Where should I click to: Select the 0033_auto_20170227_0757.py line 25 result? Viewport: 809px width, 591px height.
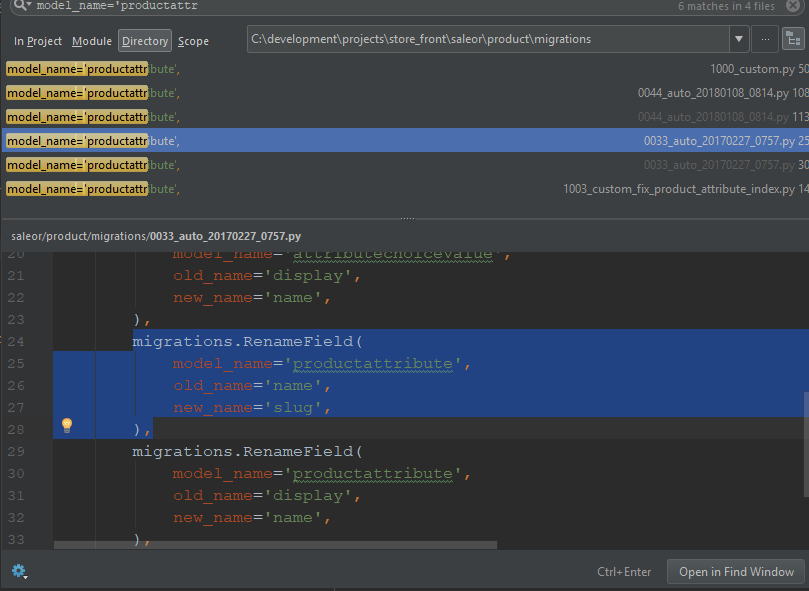click(406, 140)
